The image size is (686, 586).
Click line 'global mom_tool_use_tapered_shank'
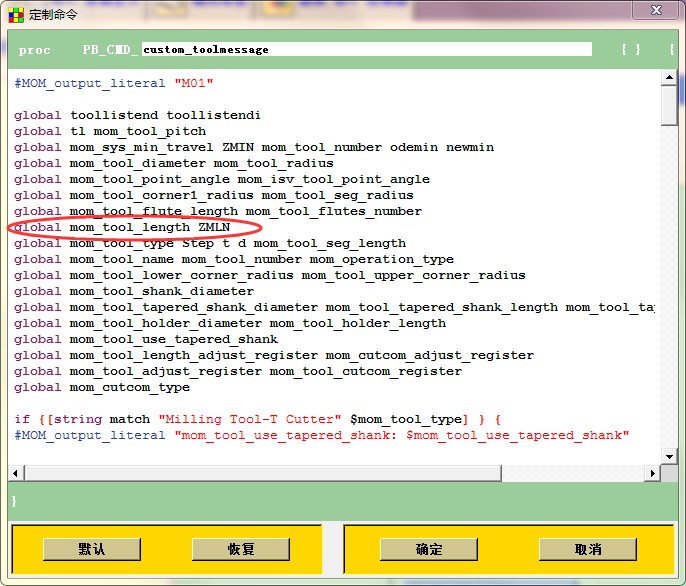pyautogui.click(x=146, y=339)
